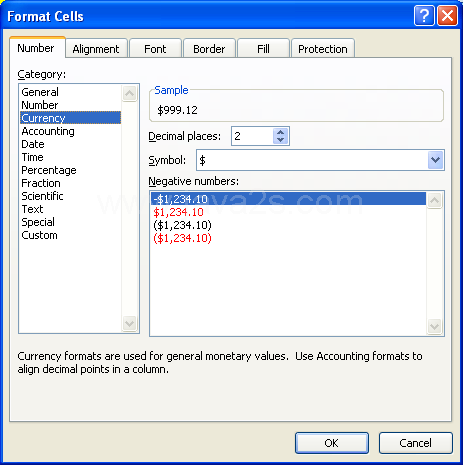Select the red $1,234.10 negative format
The image size is (463, 465).
(288, 212)
